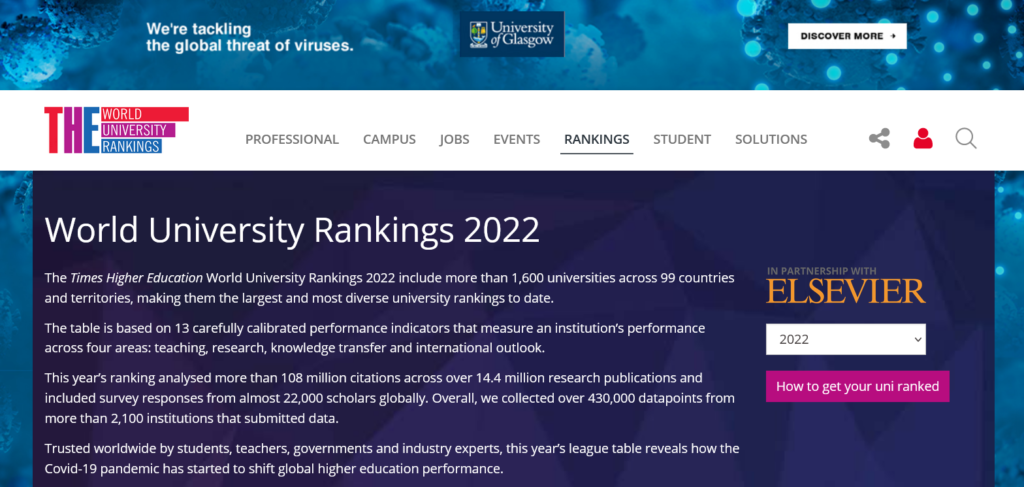Click the University of Glasgow logo

click(511, 34)
